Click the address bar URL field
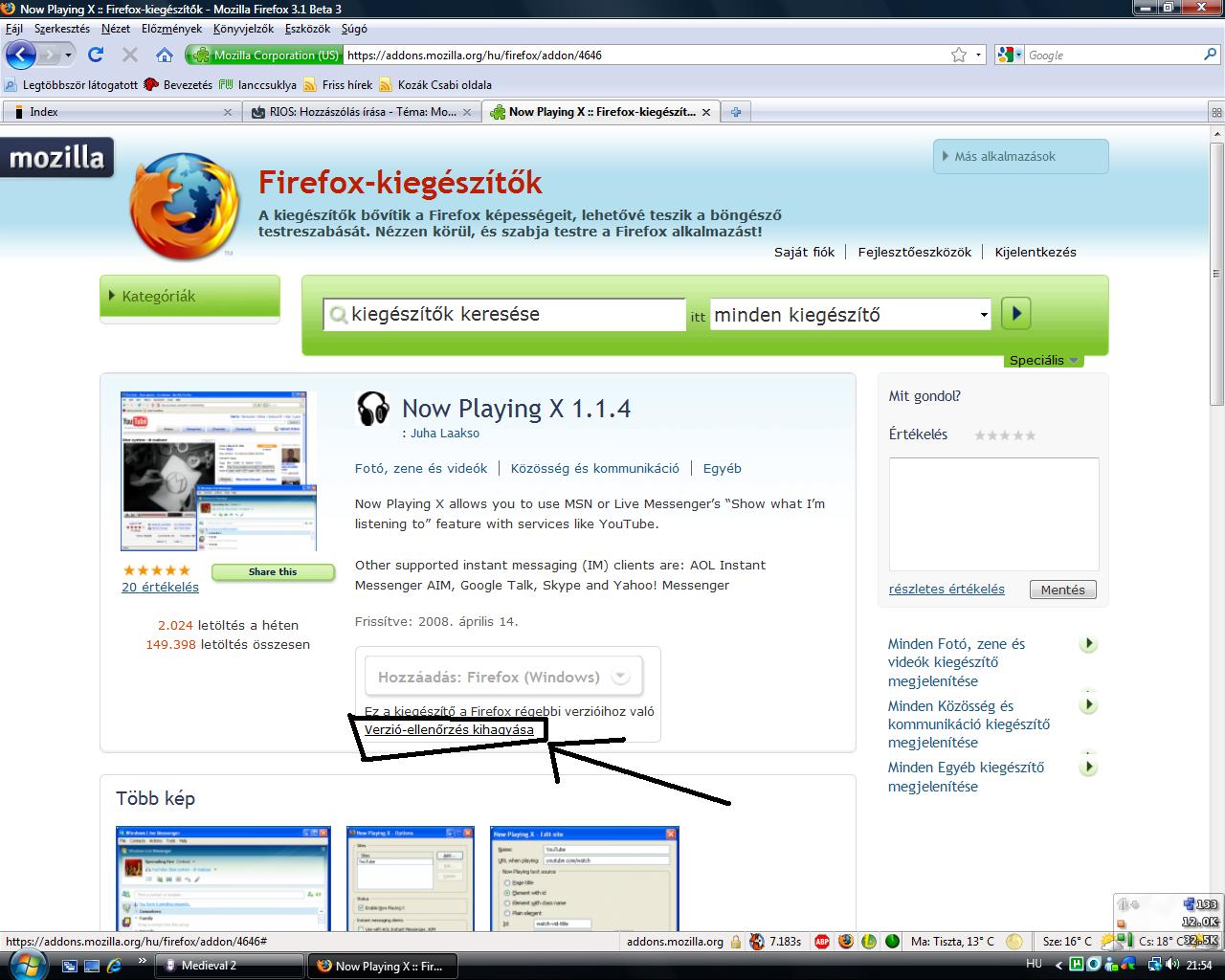Image resolution: width=1225 pixels, height=980 pixels. pyautogui.click(x=645, y=56)
